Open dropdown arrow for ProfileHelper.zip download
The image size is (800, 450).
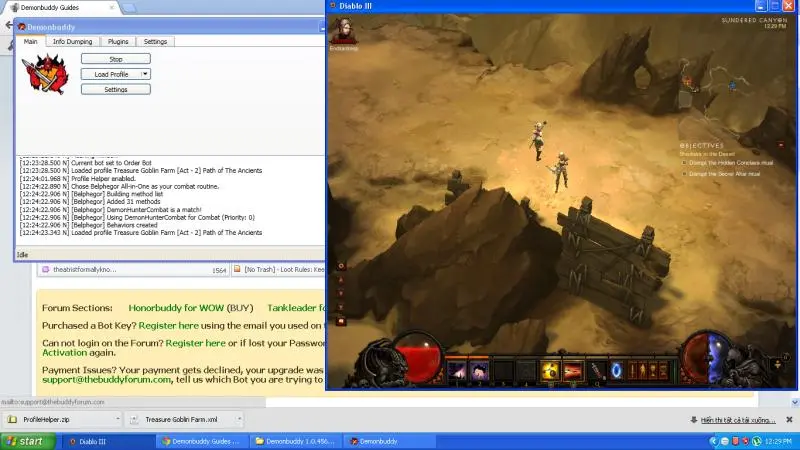117,420
